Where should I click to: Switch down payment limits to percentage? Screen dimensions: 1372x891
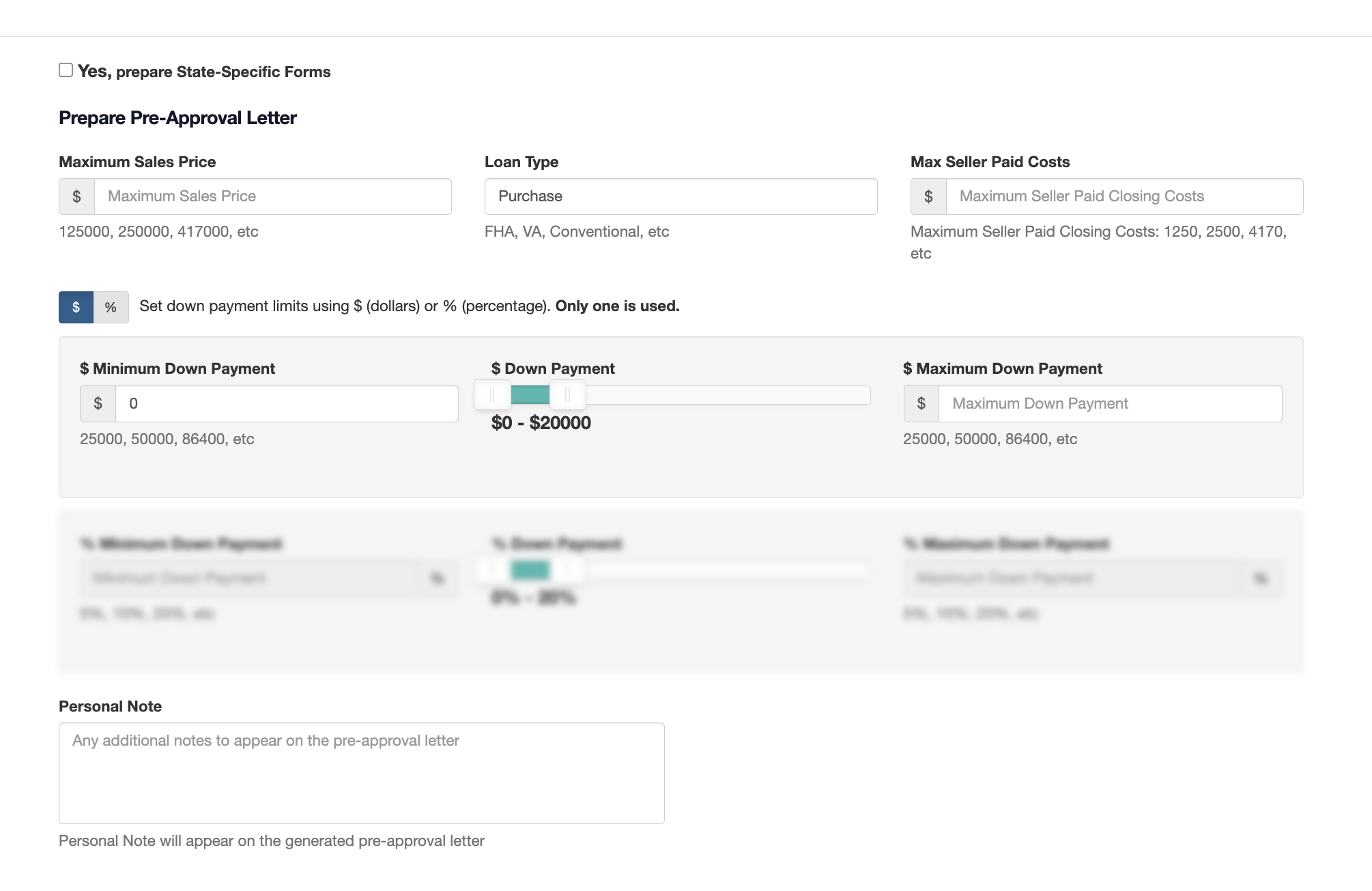point(111,307)
